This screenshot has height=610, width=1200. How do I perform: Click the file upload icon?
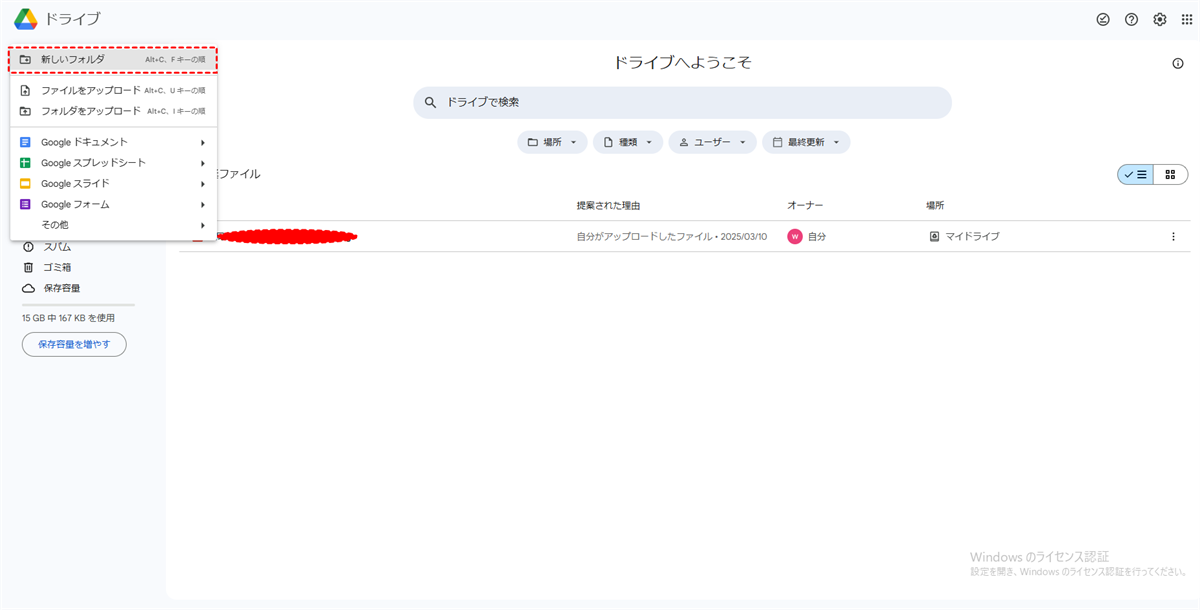26,90
